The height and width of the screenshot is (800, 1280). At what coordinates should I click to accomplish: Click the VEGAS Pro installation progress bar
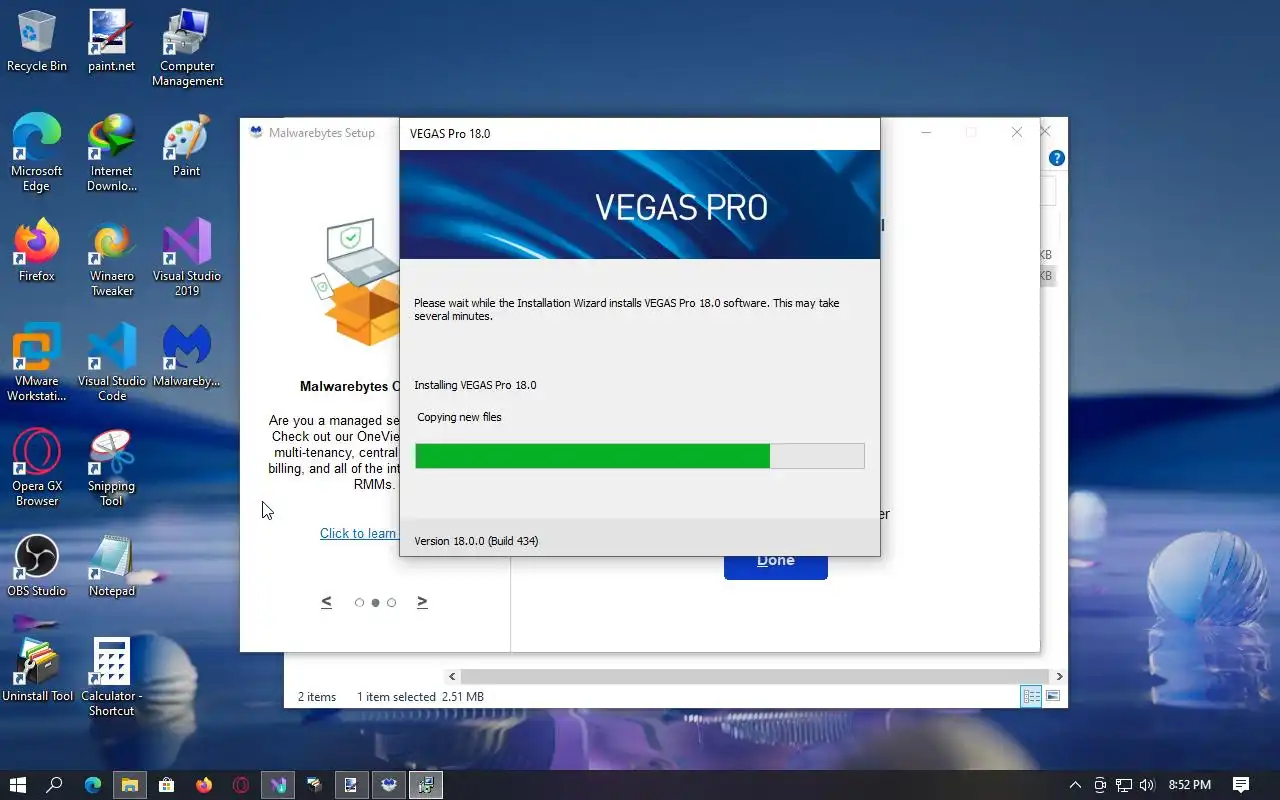coord(640,456)
